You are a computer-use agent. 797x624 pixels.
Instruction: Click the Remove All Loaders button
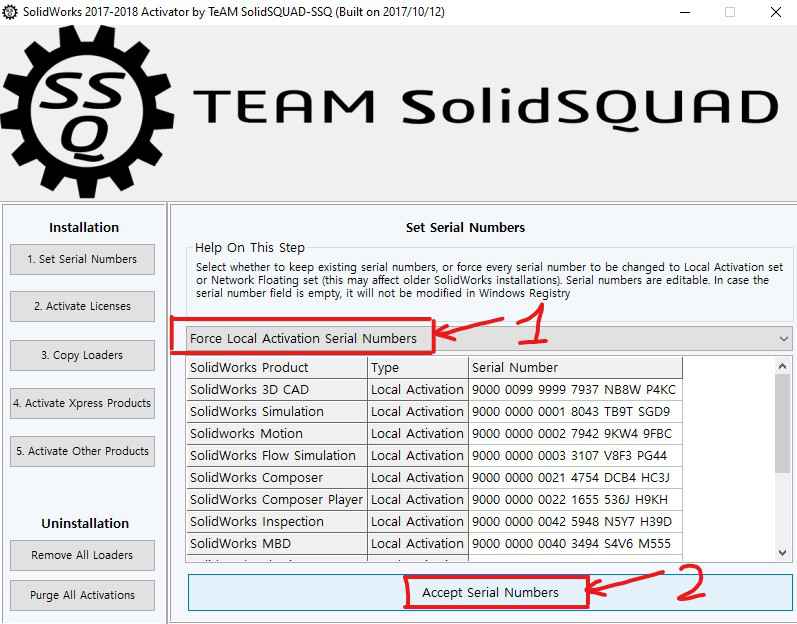[x=83, y=555]
